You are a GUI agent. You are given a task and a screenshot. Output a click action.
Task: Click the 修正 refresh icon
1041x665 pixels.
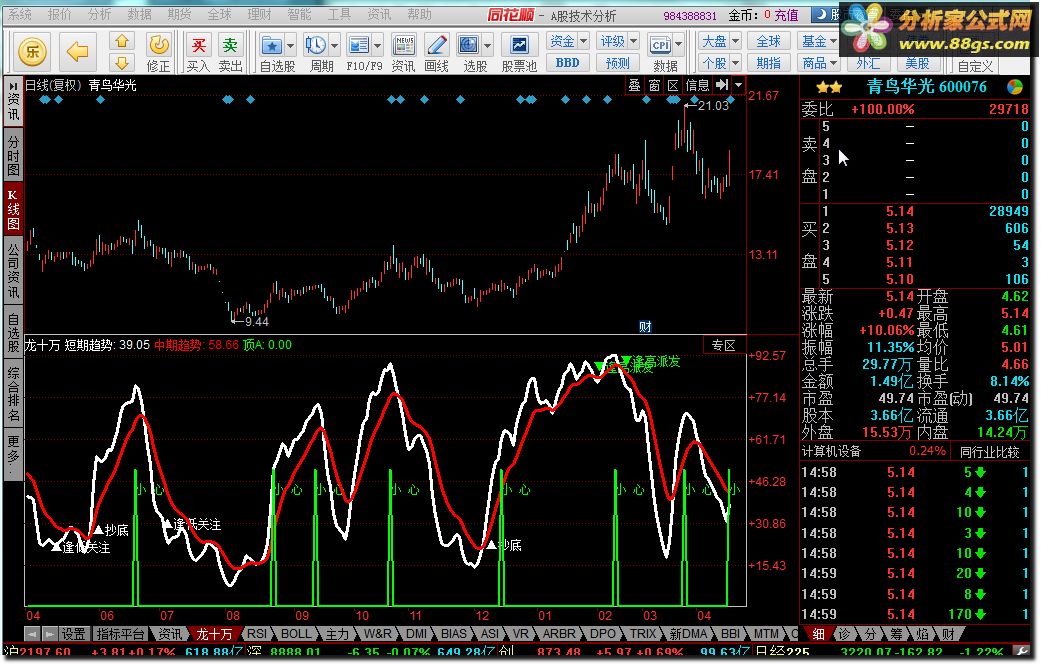(158, 45)
